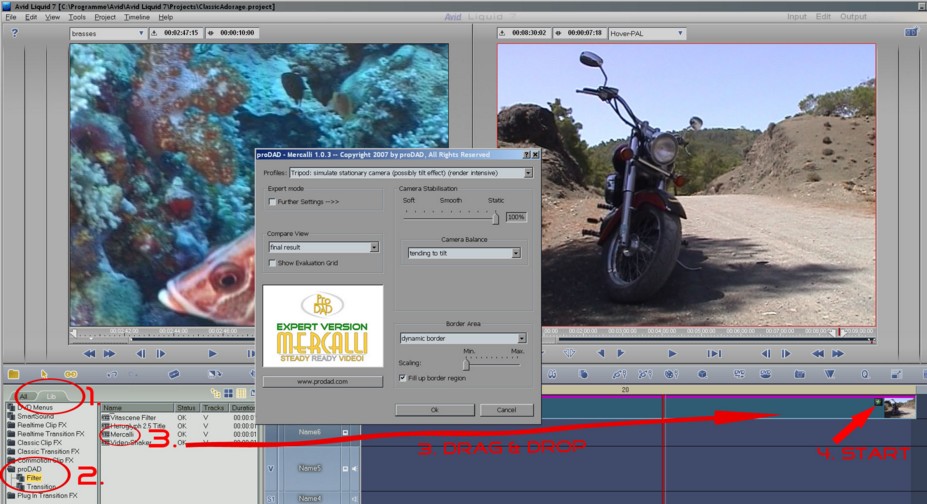This screenshot has height=504, width=927.
Task: Open the Camera Balance tending to tilt dropdown
Action: point(464,253)
